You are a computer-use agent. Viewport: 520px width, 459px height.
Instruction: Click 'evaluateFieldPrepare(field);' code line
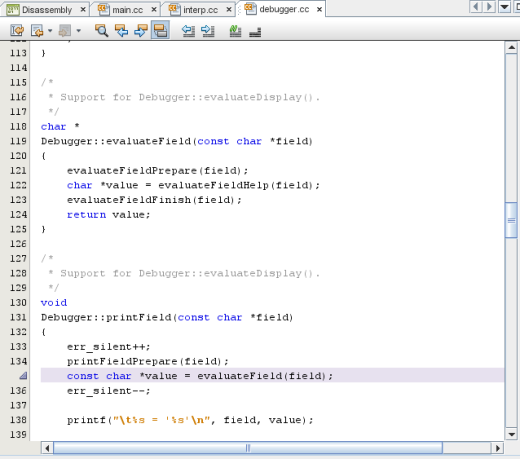(157, 171)
